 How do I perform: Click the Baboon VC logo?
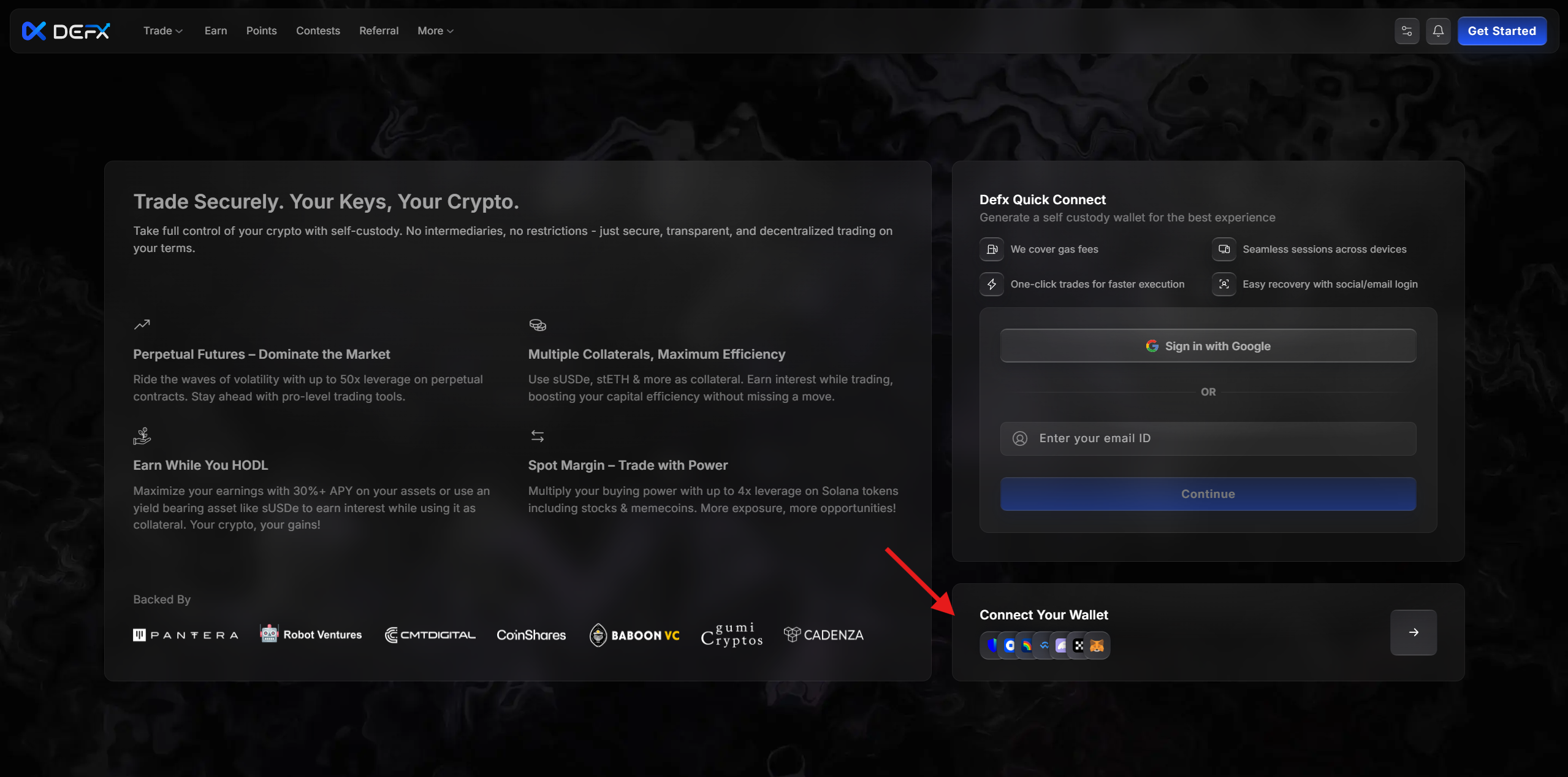(634, 635)
